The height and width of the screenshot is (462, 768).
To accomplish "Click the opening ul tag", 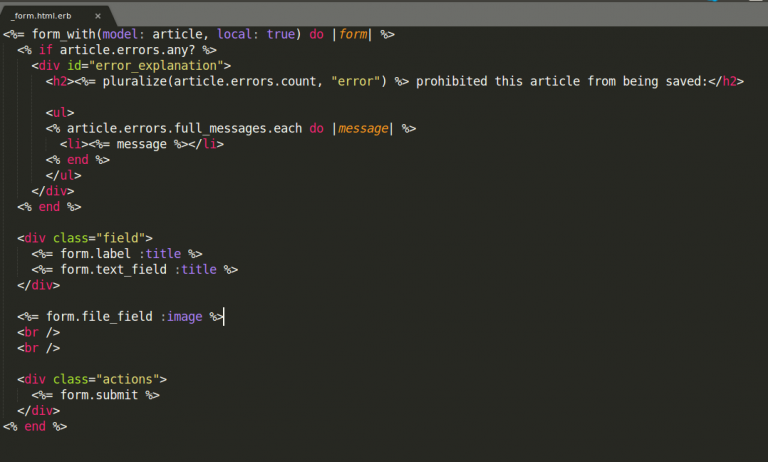I will 60,113.
